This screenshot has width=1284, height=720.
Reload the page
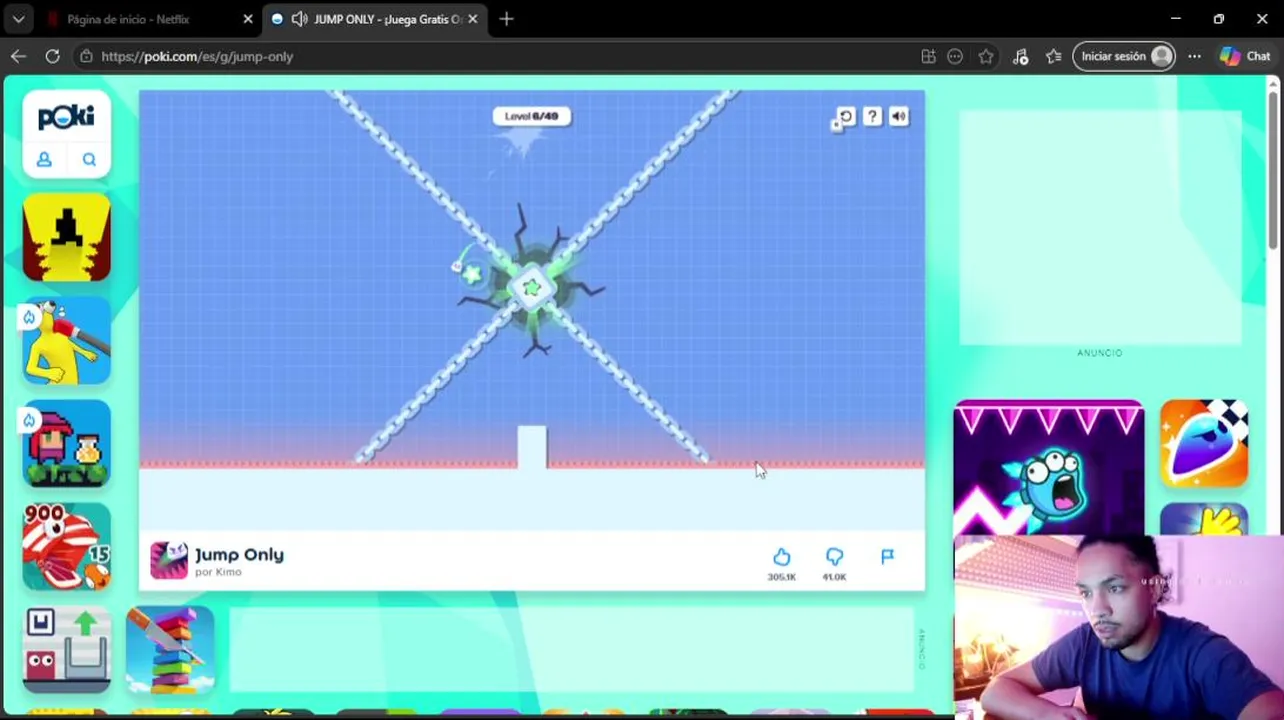point(52,56)
